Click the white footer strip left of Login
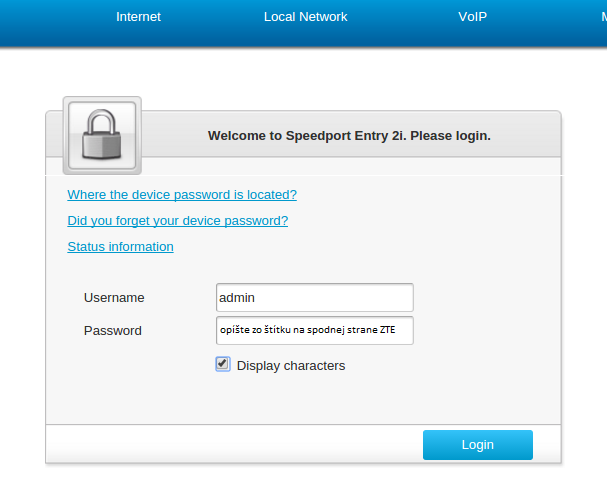The height and width of the screenshot is (498, 607). pyautogui.click(x=234, y=444)
